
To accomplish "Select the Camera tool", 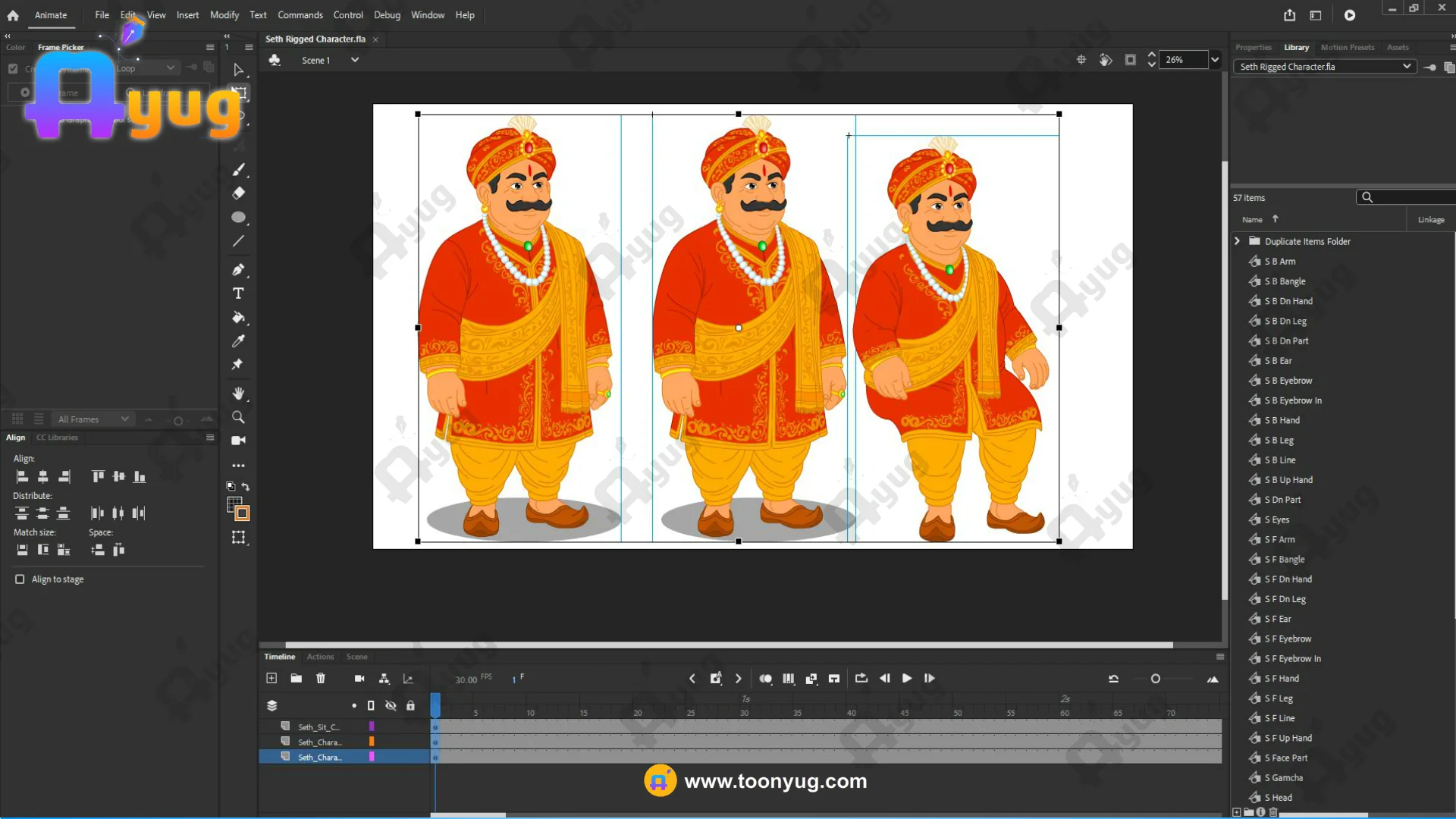I will 238,441.
